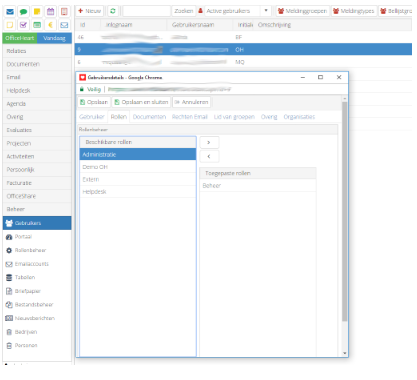
Task: Open Portaal in the sidebar
Action: point(23,237)
